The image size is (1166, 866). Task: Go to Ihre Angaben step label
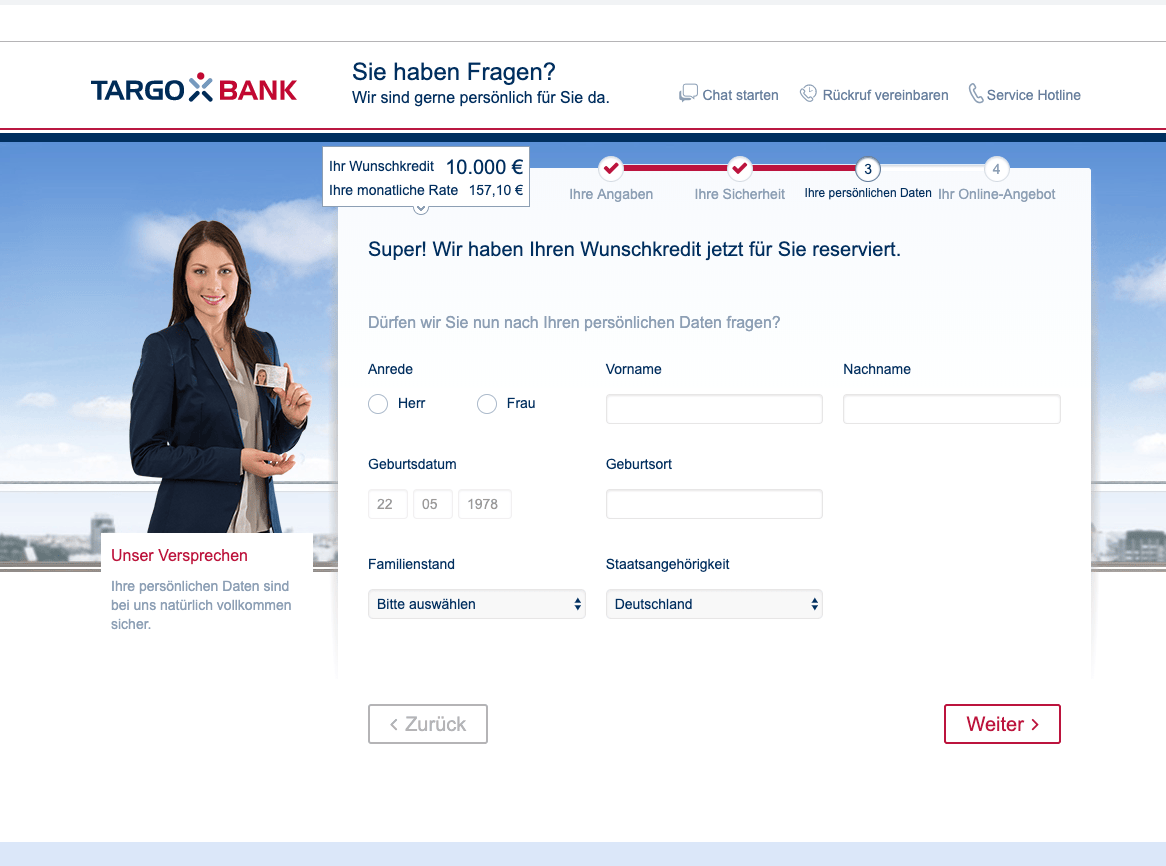coord(611,194)
